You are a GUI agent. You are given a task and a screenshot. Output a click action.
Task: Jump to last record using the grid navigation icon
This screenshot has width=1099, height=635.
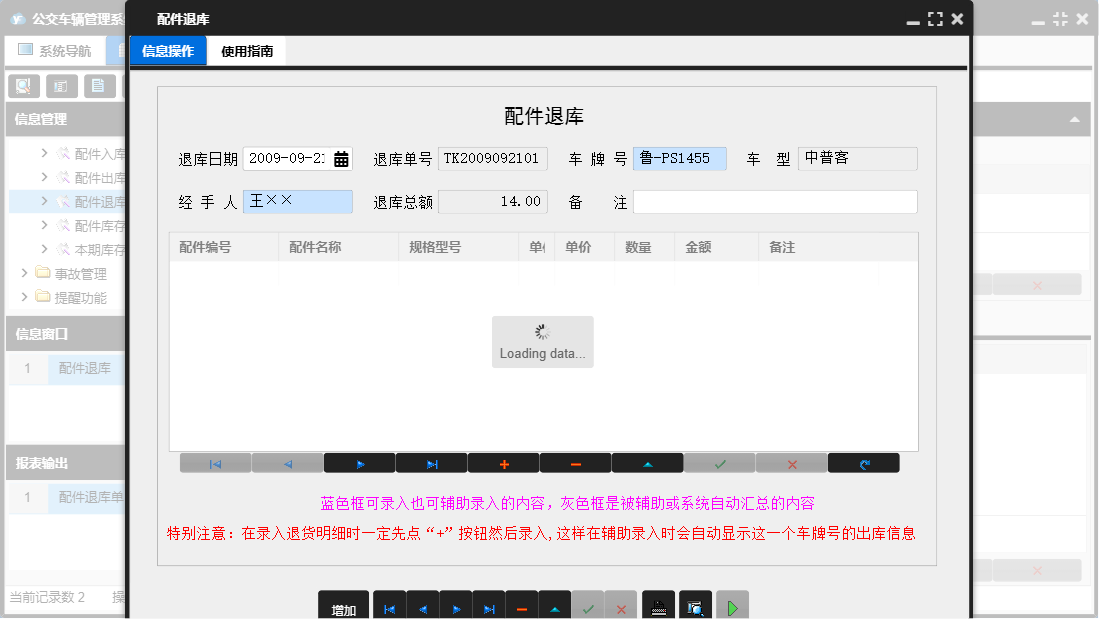click(x=431, y=462)
